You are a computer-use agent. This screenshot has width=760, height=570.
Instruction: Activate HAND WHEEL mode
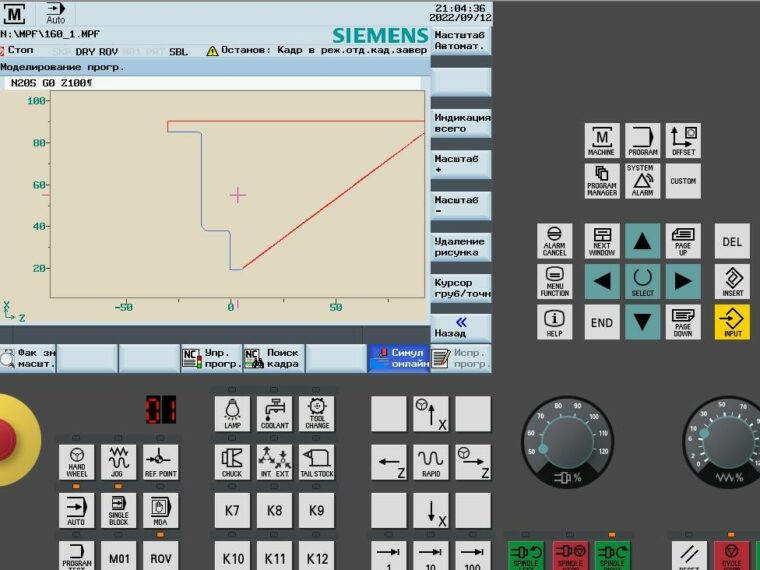[x=77, y=462]
